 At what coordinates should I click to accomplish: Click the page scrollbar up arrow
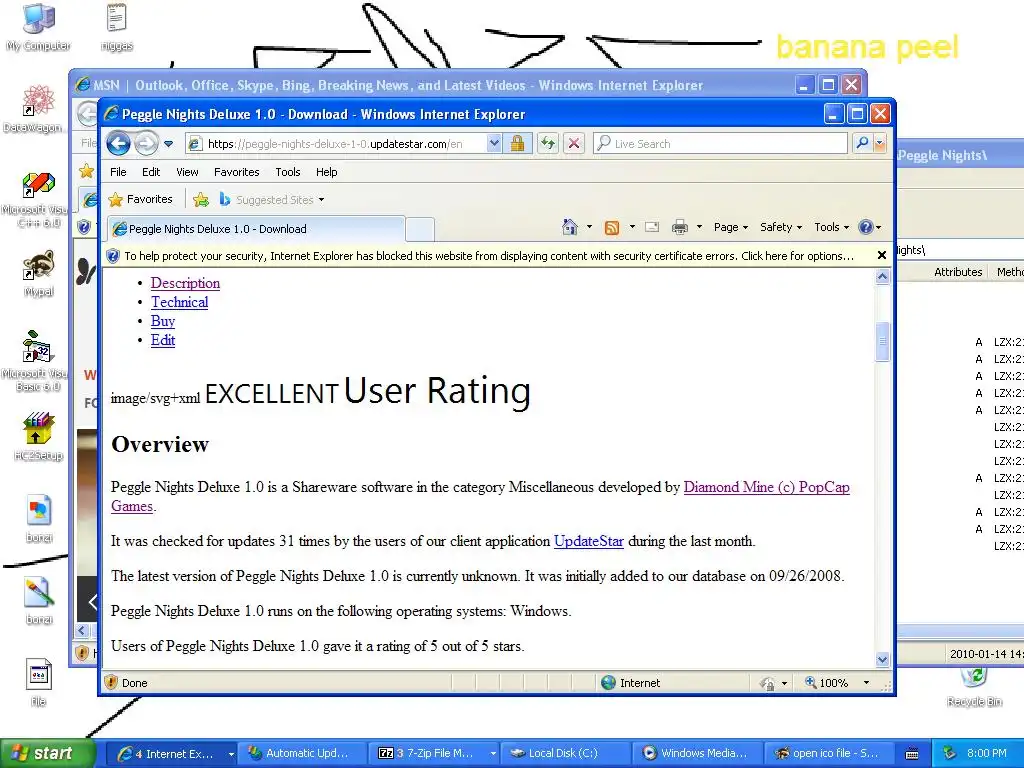(x=882, y=277)
